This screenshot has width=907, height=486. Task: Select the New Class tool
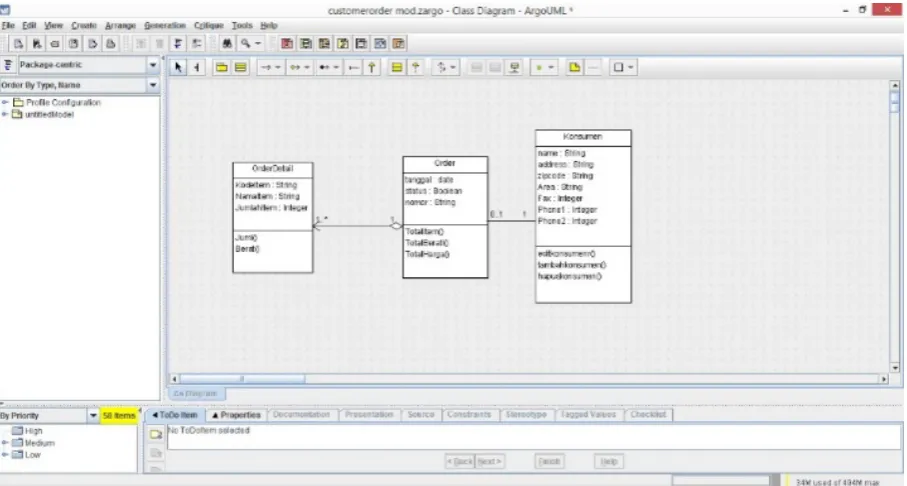click(241, 68)
